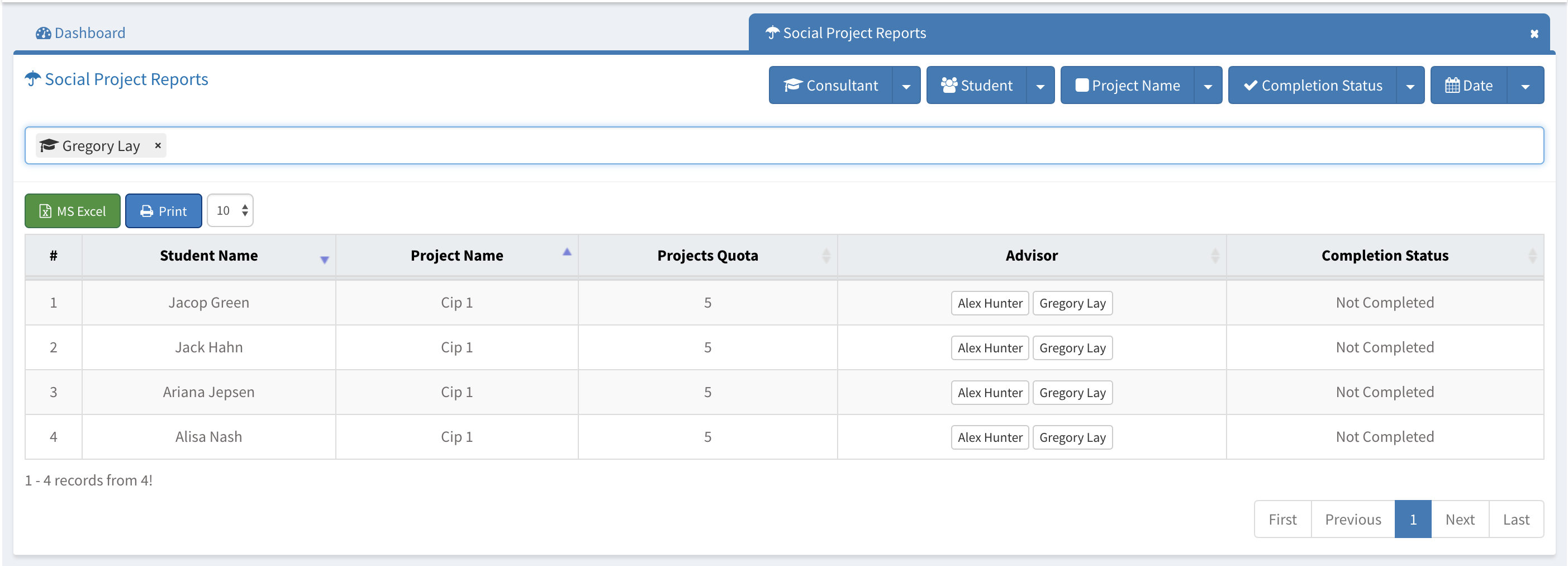Image resolution: width=1568 pixels, height=566 pixels.
Task: Sort by Advisor column arrows
Action: (x=1214, y=256)
